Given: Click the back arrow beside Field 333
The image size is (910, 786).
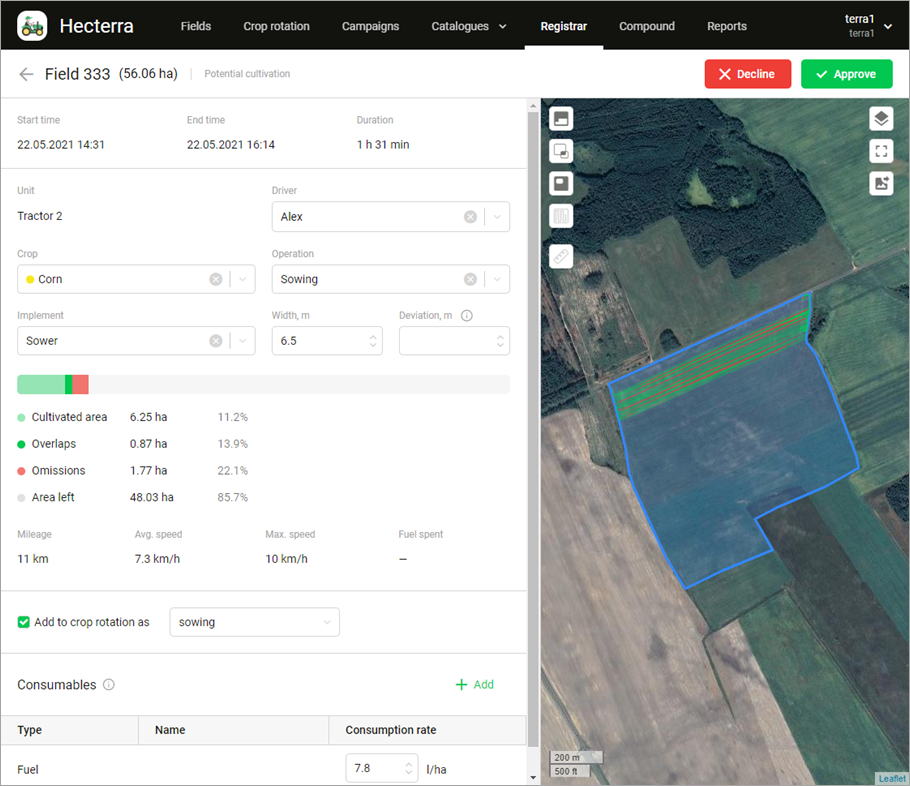Looking at the screenshot, I should pos(26,75).
